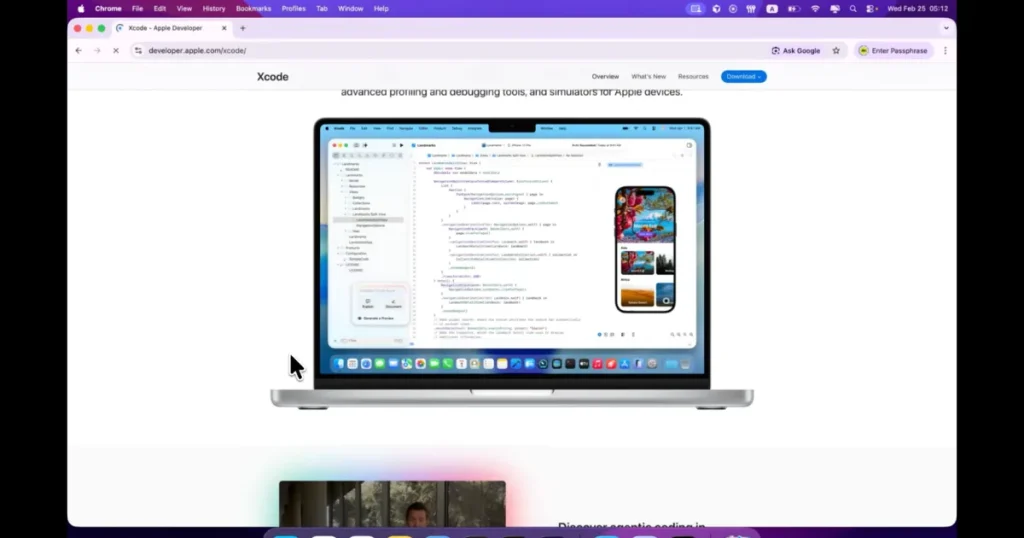Viewport: 1024px width, 538px height.
Task: Open Spotlight search magnifier icon
Action: point(853,8)
